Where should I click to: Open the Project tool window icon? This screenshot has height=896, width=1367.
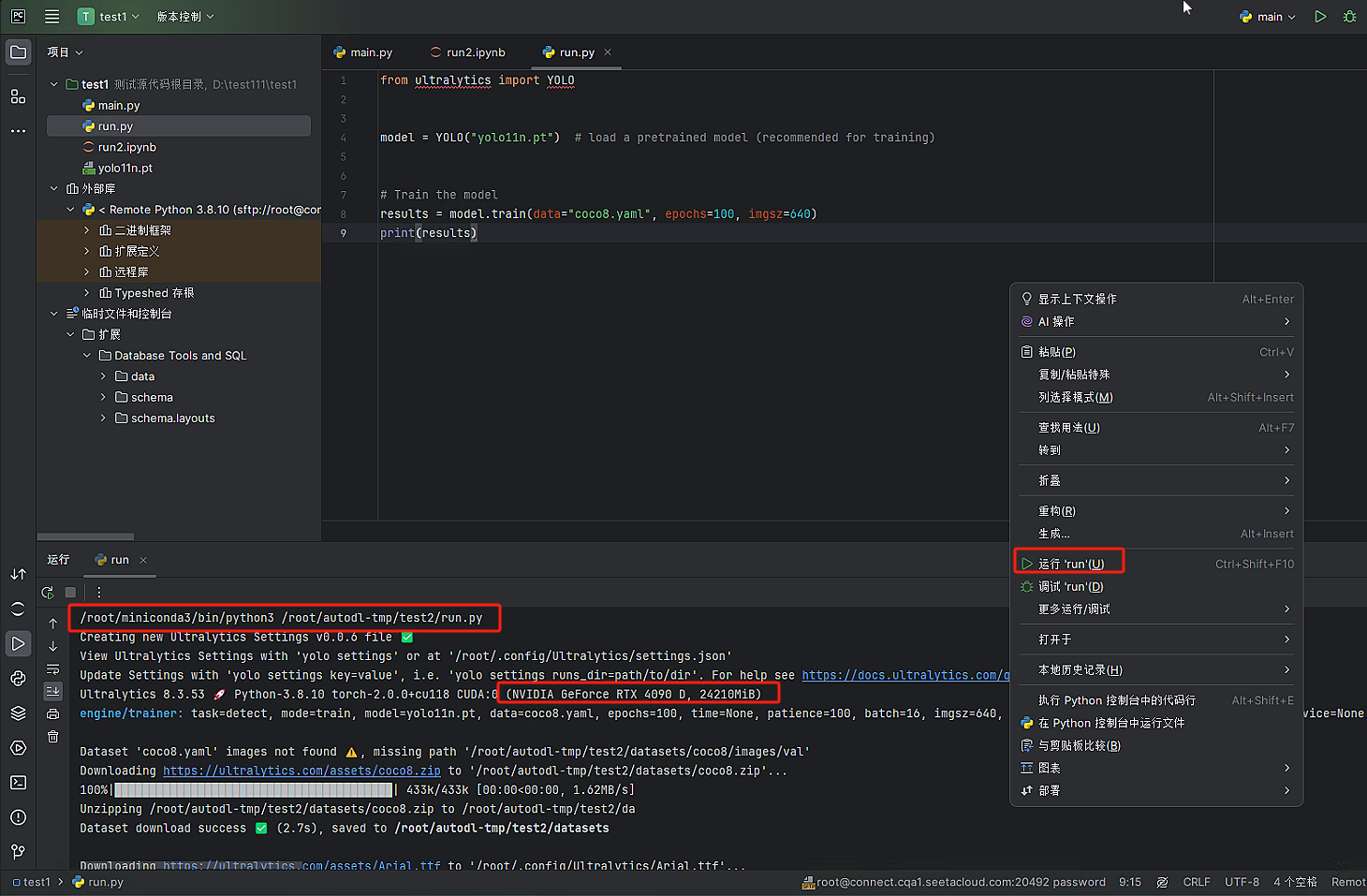tap(18, 52)
